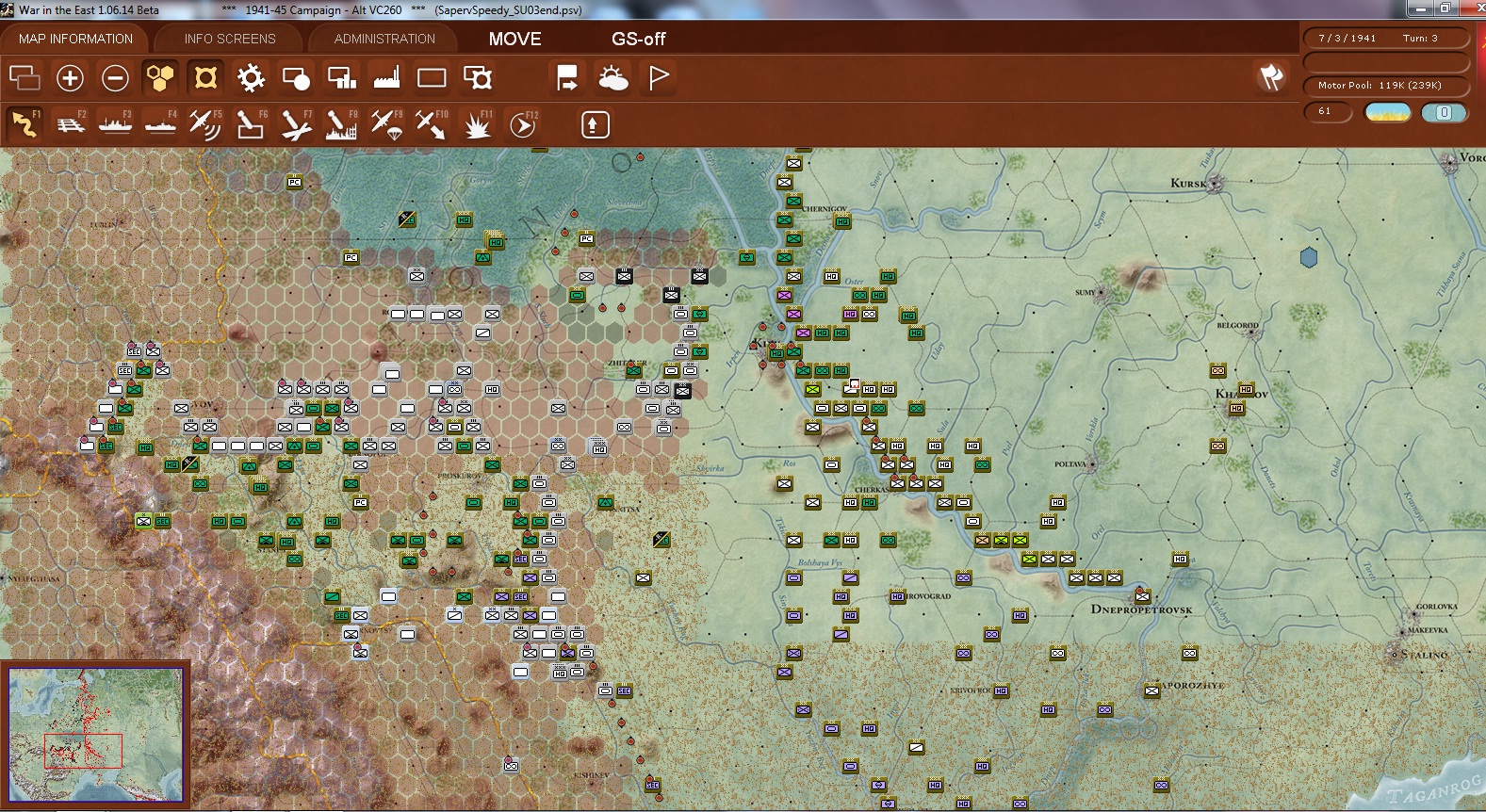Image resolution: width=1486 pixels, height=812 pixels.
Task: Switch to the ADMINISTRATION tab
Action: pyautogui.click(x=384, y=39)
